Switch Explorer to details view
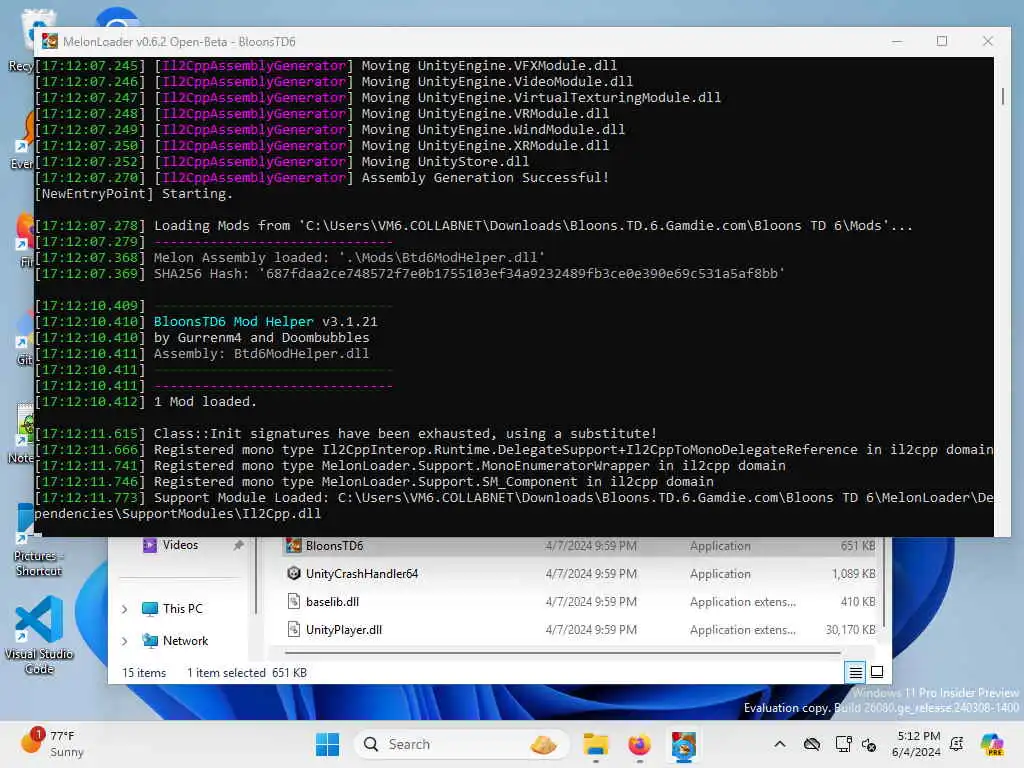The image size is (1024, 768). [x=856, y=672]
